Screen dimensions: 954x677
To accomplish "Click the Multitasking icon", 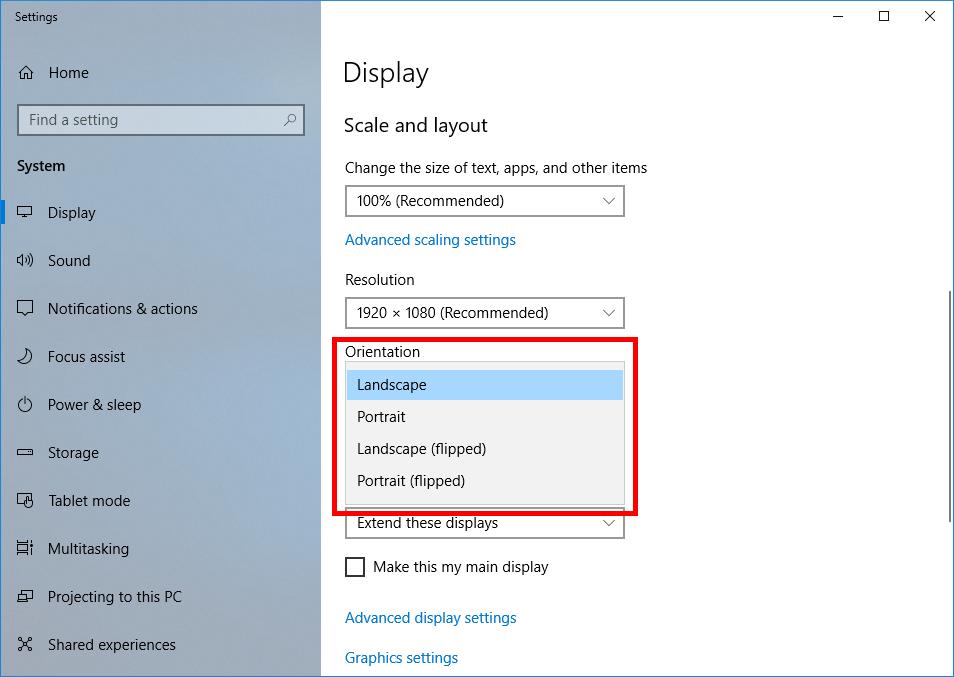I will 26,549.
